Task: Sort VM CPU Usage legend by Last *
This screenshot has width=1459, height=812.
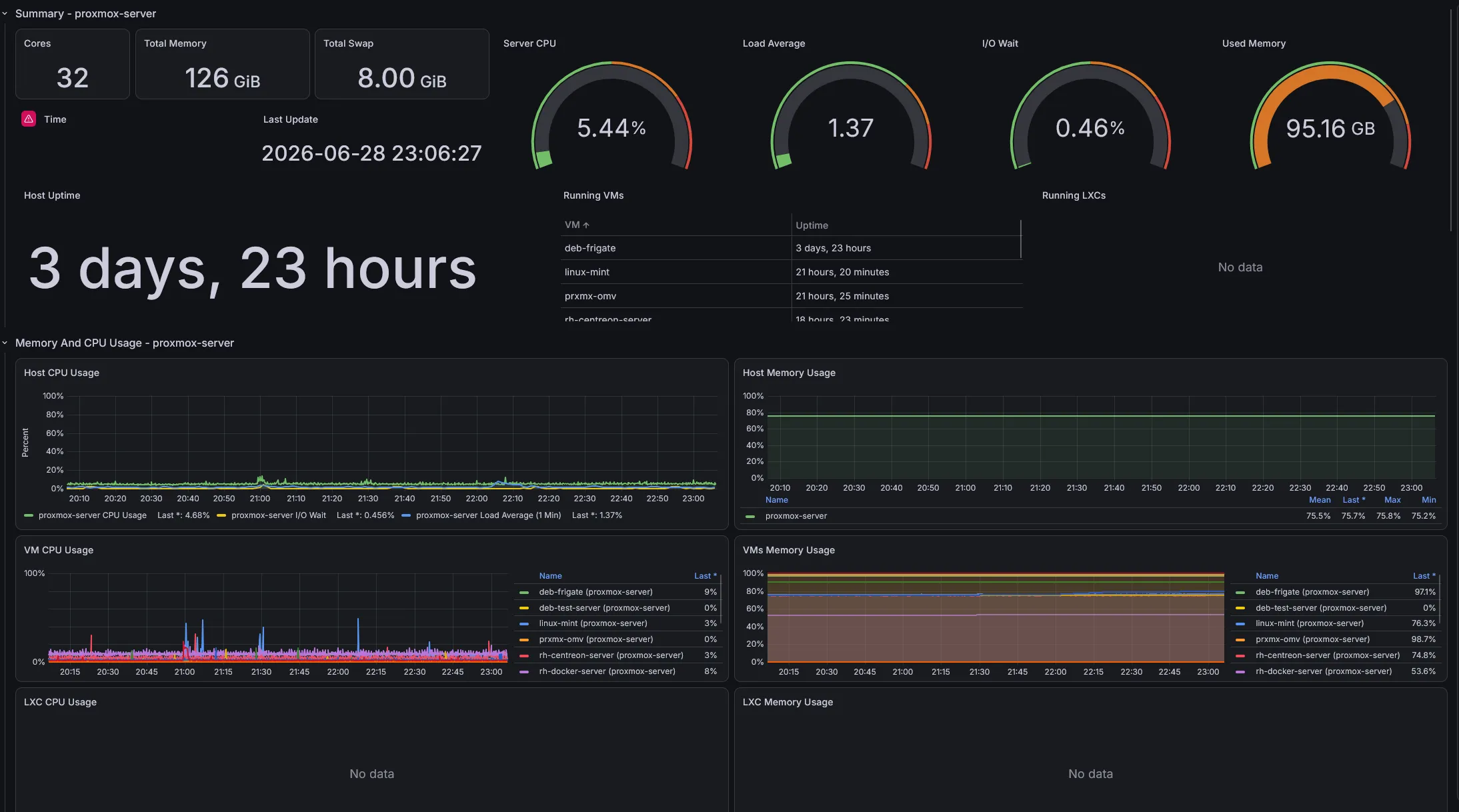Action: click(x=705, y=576)
